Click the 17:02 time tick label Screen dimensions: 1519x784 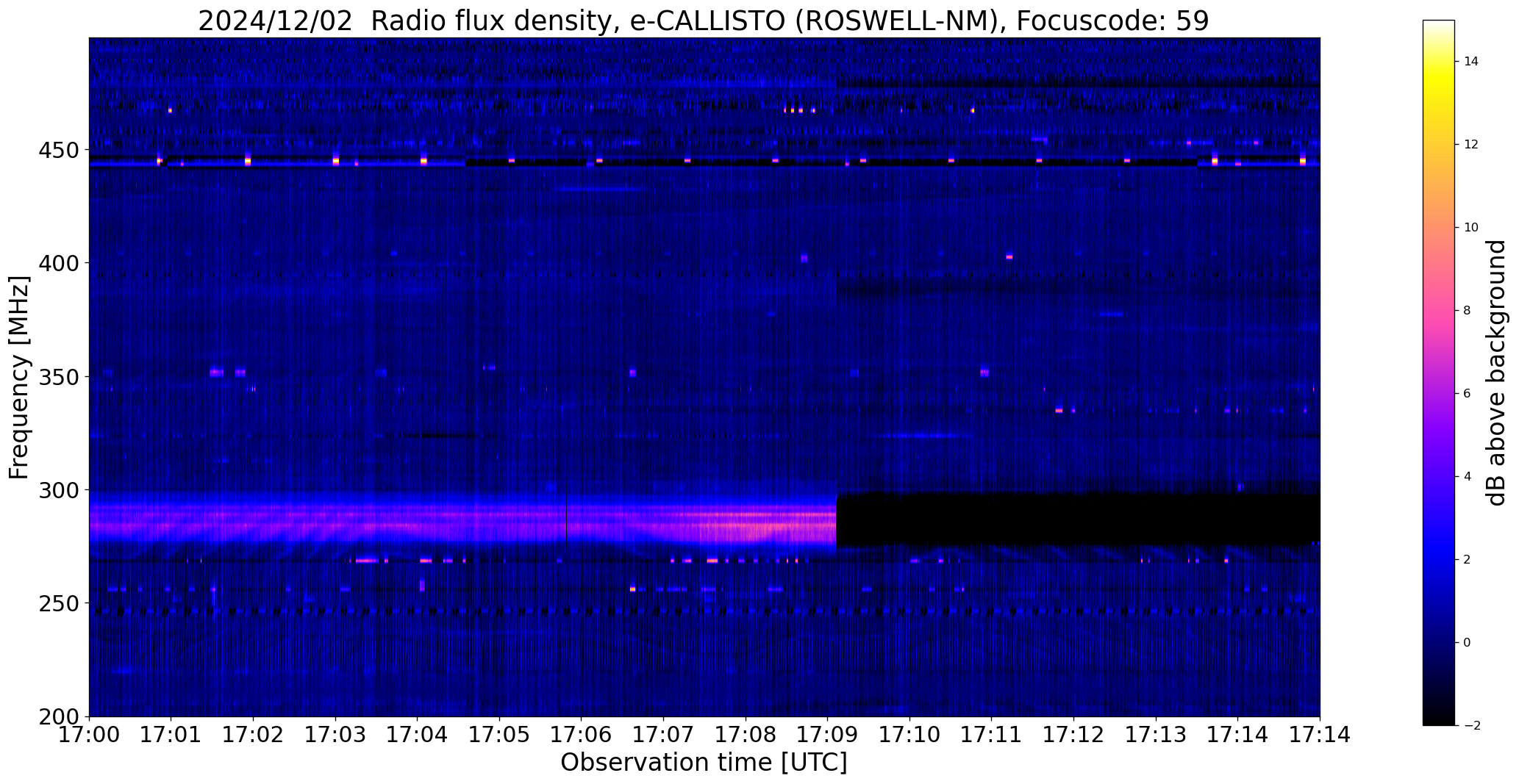254,735
